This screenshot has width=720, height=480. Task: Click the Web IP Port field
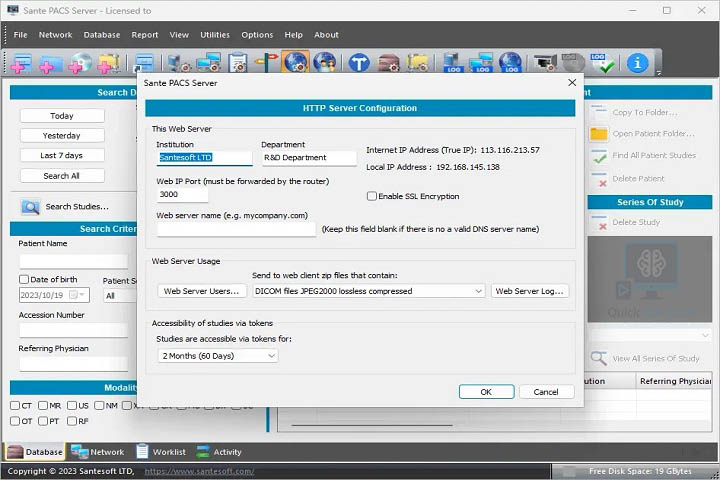[x=182, y=194]
